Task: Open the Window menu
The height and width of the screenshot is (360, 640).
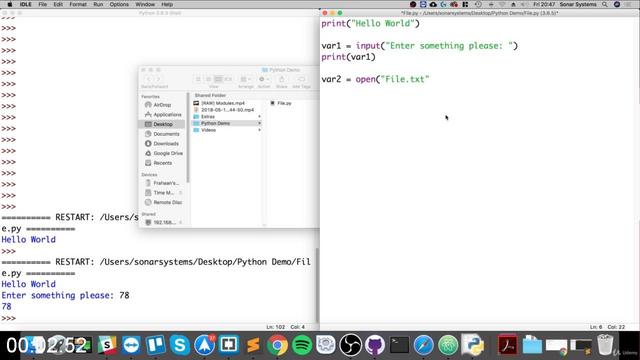Action: [145, 4]
